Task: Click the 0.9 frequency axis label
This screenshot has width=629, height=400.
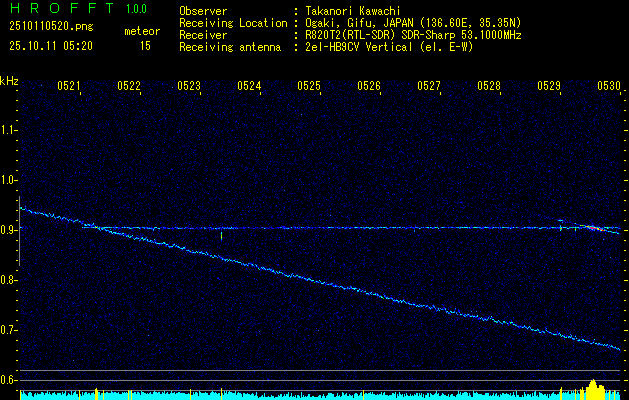Action: coord(10,230)
